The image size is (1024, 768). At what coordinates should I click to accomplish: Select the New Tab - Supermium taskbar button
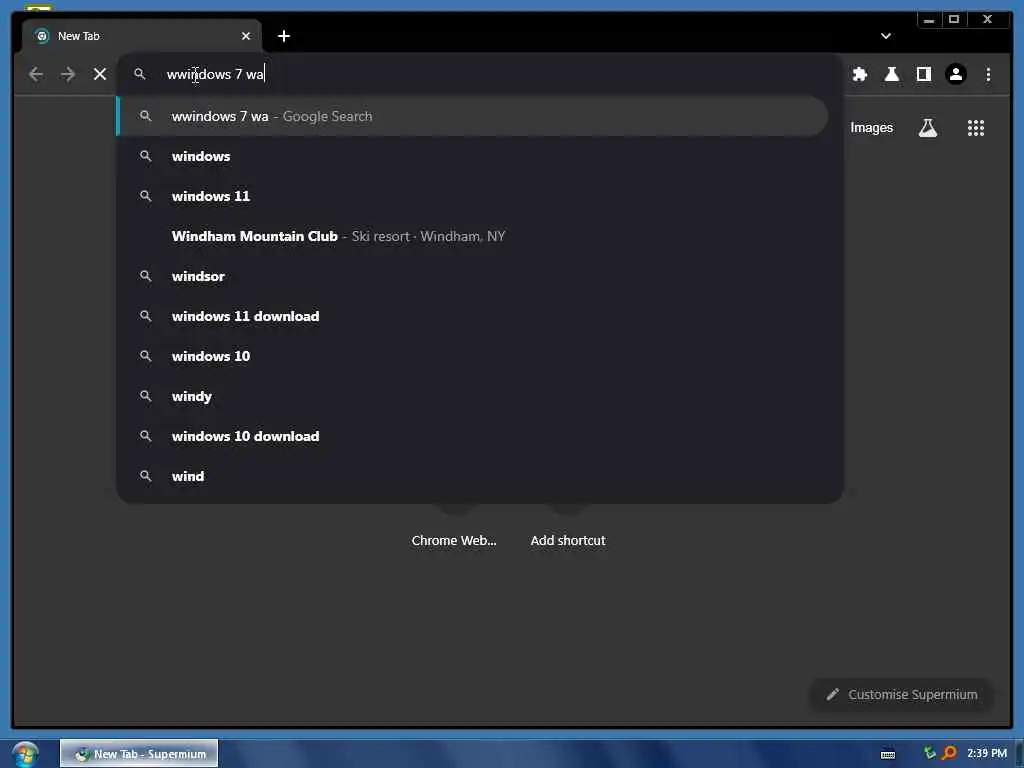tap(139, 754)
